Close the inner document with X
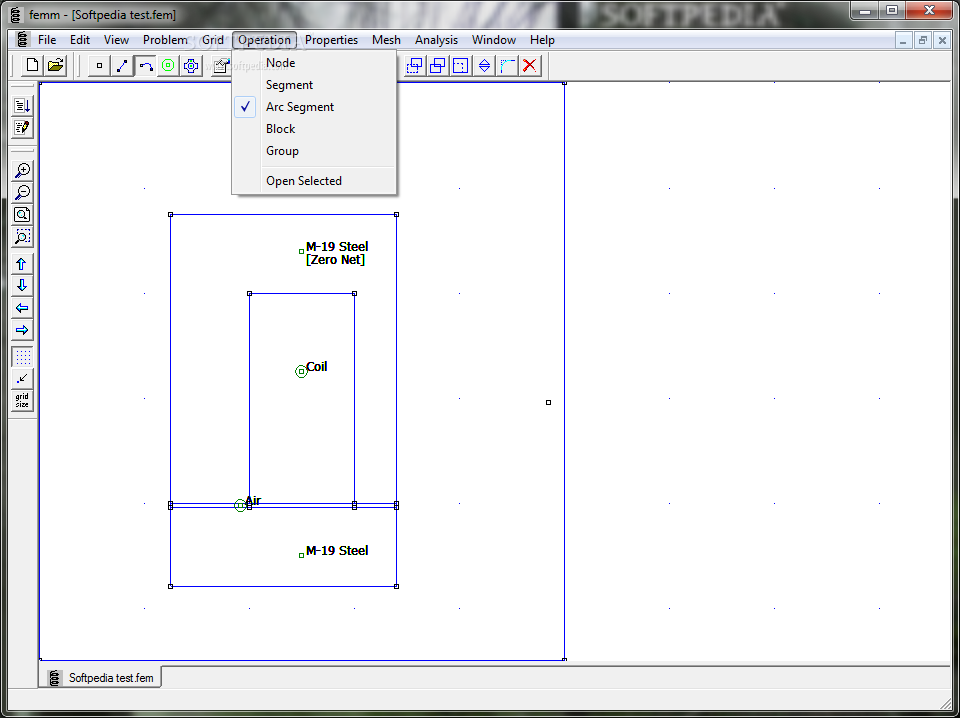The height and width of the screenshot is (718, 960). 942,40
